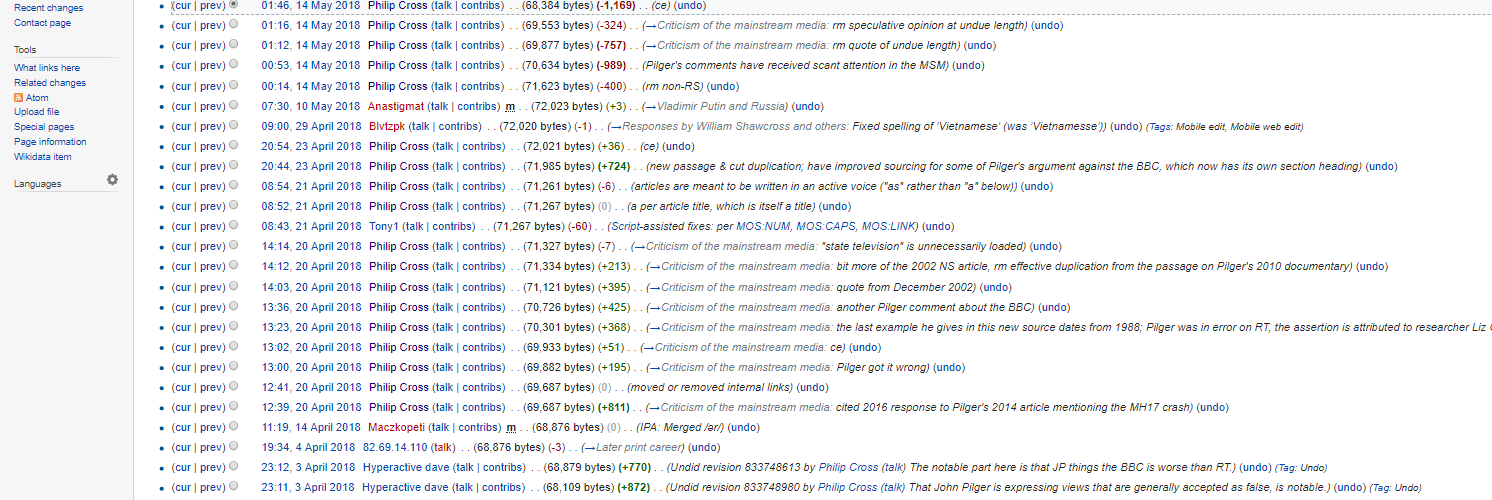Open Tony1's user page
This screenshot has width=1492, height=500.
(383, 227)
